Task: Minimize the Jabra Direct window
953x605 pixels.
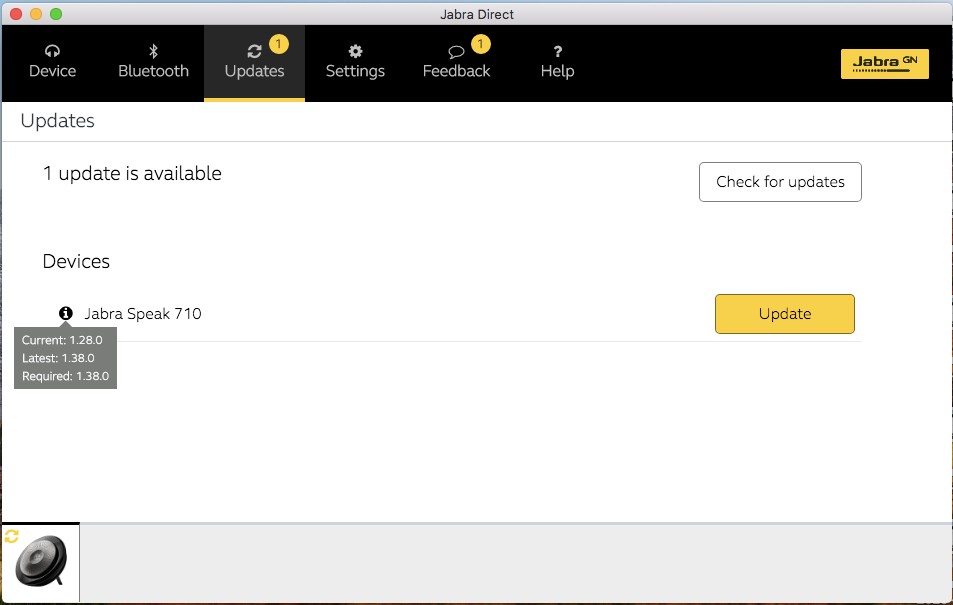Action: [36, 14]
